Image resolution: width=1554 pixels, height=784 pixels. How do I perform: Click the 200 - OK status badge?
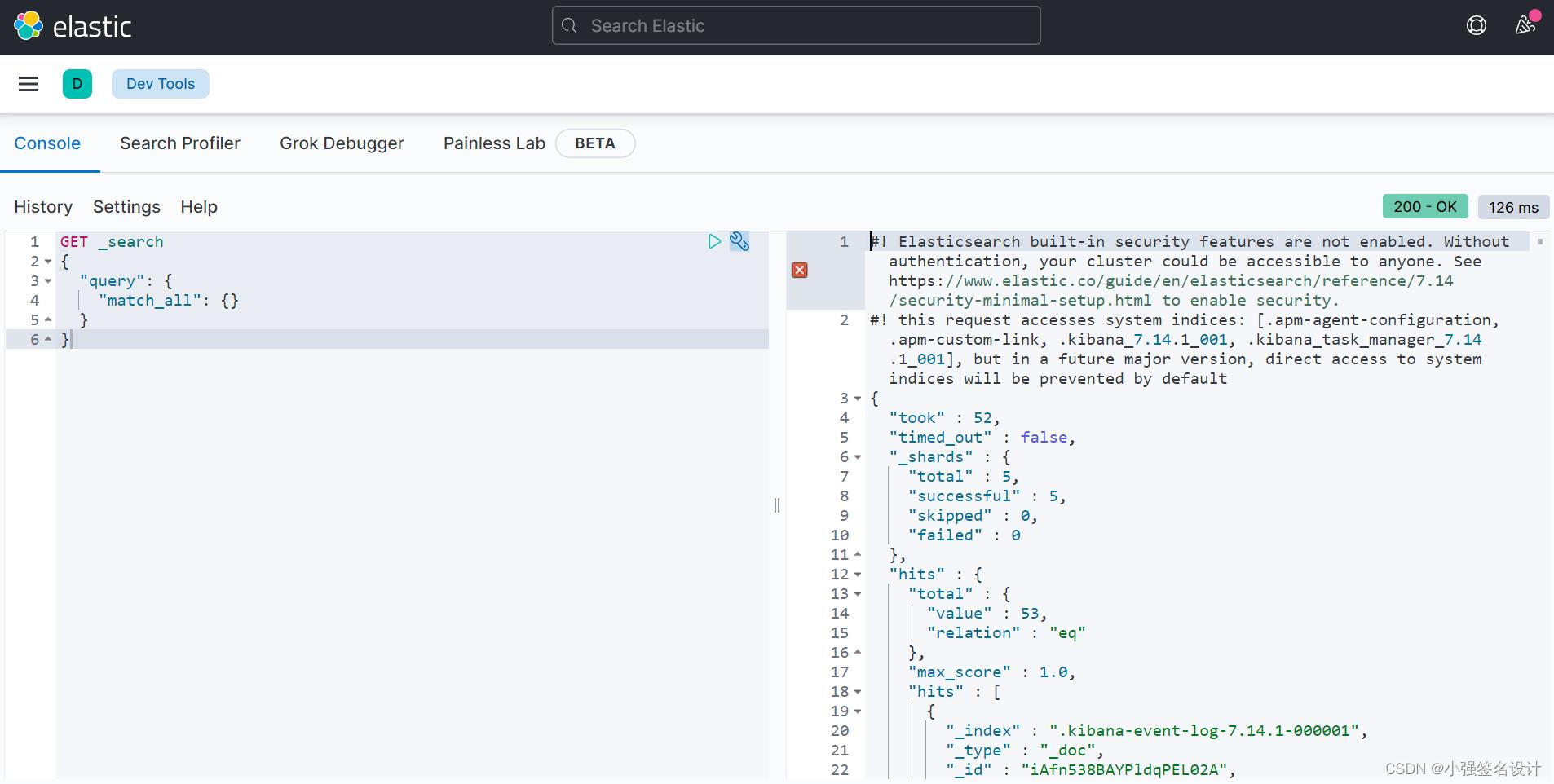pyautogui.click(x=1425, y=206)
